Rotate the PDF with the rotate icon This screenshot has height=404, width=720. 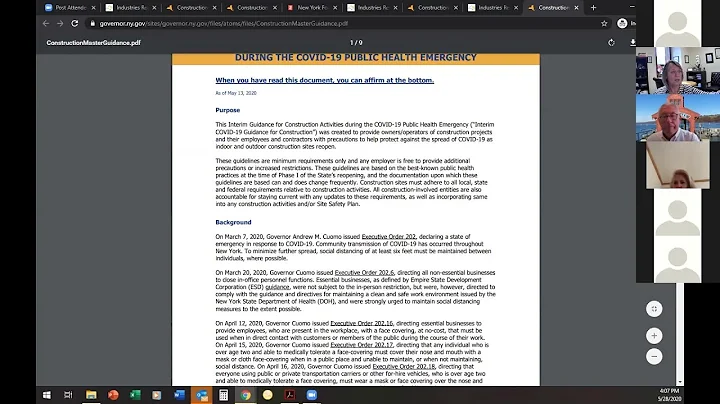point(611,43)
